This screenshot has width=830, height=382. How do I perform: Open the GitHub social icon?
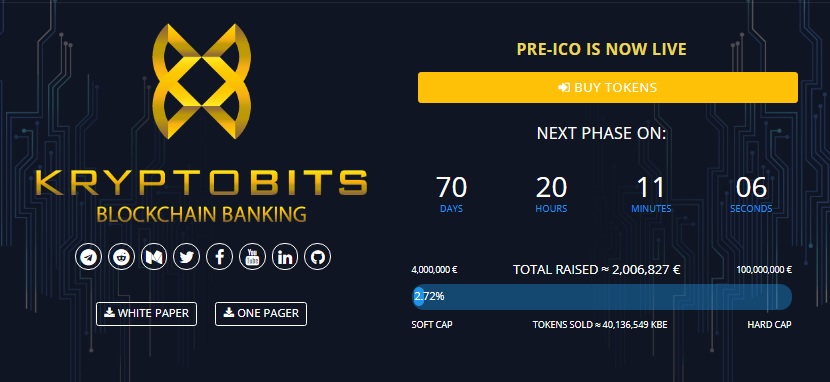318,257
